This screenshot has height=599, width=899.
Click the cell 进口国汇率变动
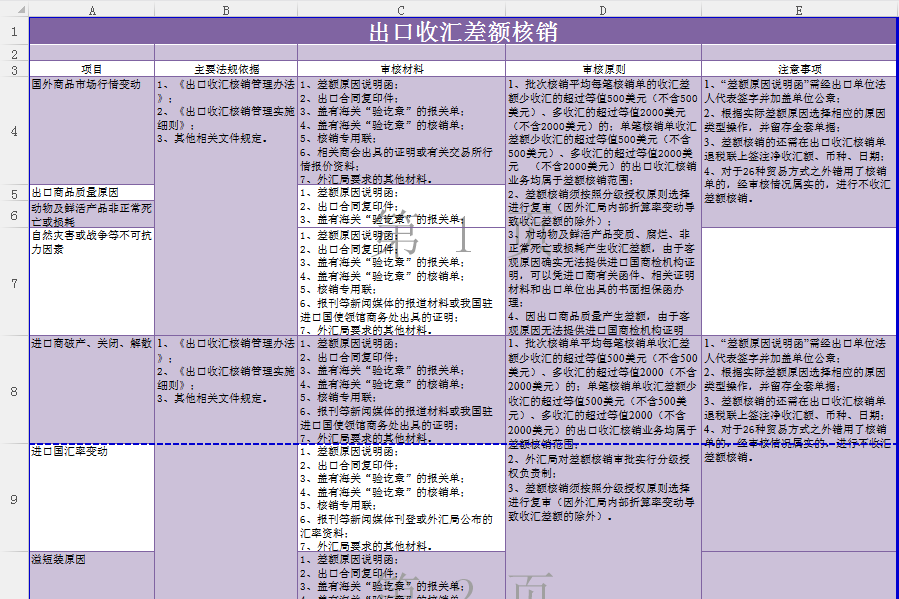click(x=92, y=498)
